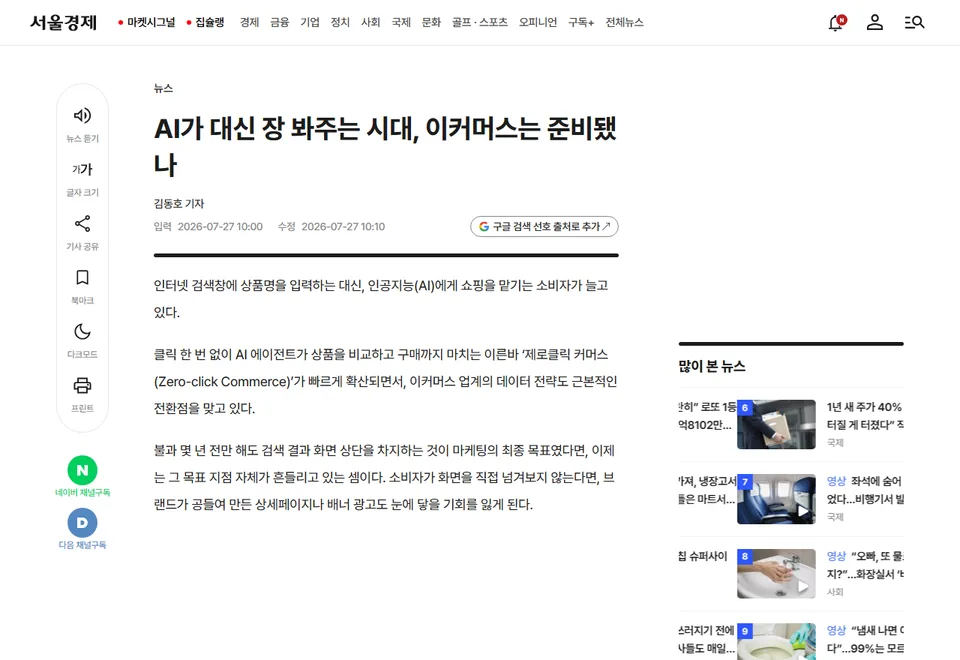Open the partially visible 냉장고서 headline
Image resolution: width=960 pixels, height=660 pixels.
(707, 490)
